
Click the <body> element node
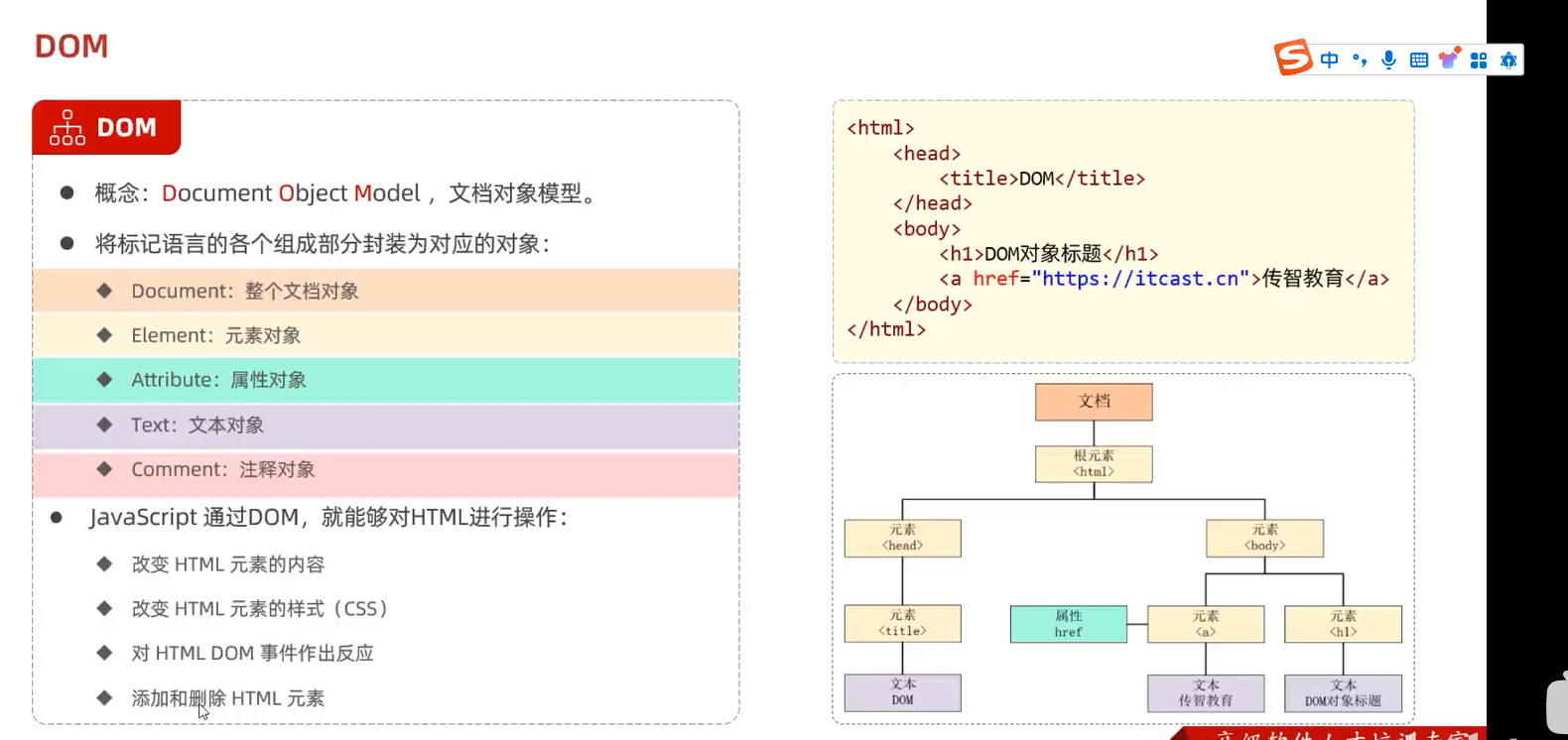(x=1264, y=538)
